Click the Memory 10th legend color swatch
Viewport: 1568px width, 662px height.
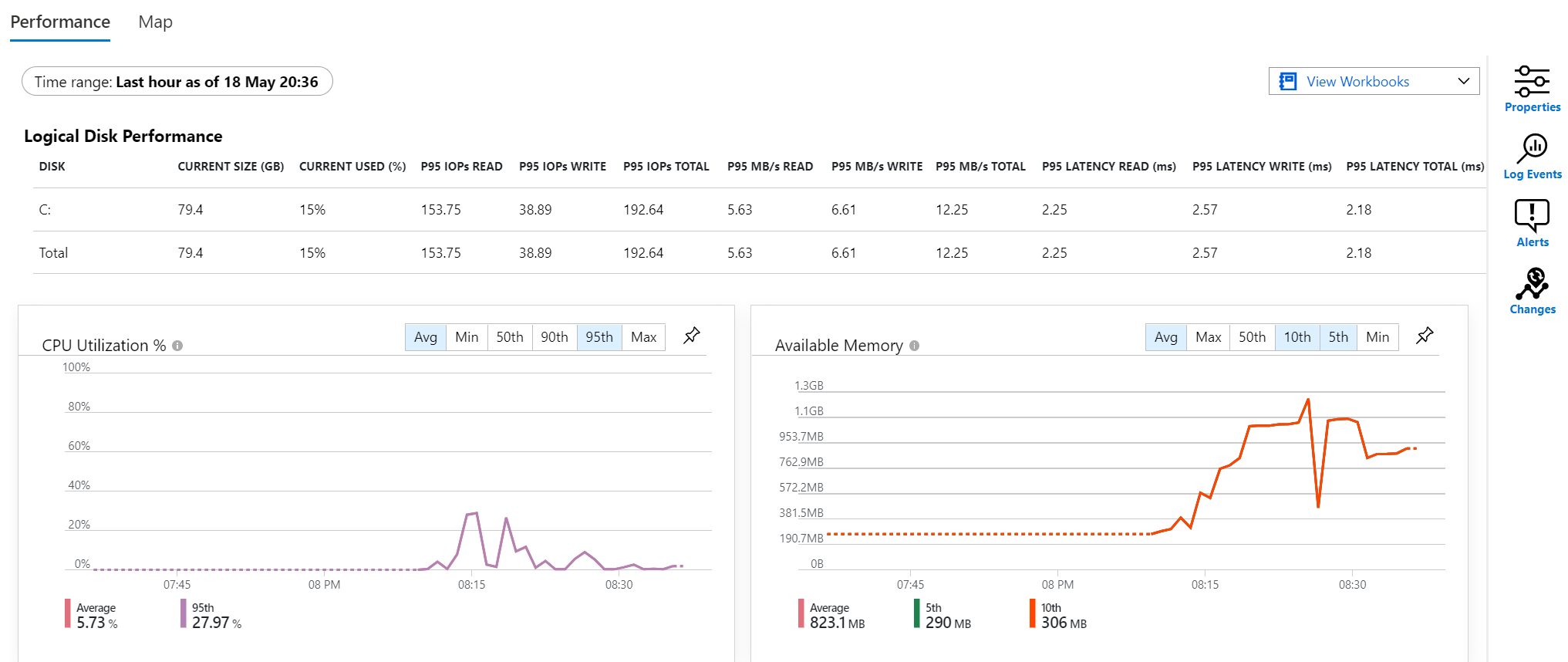pyautogui.click(x=1033, y=614)
